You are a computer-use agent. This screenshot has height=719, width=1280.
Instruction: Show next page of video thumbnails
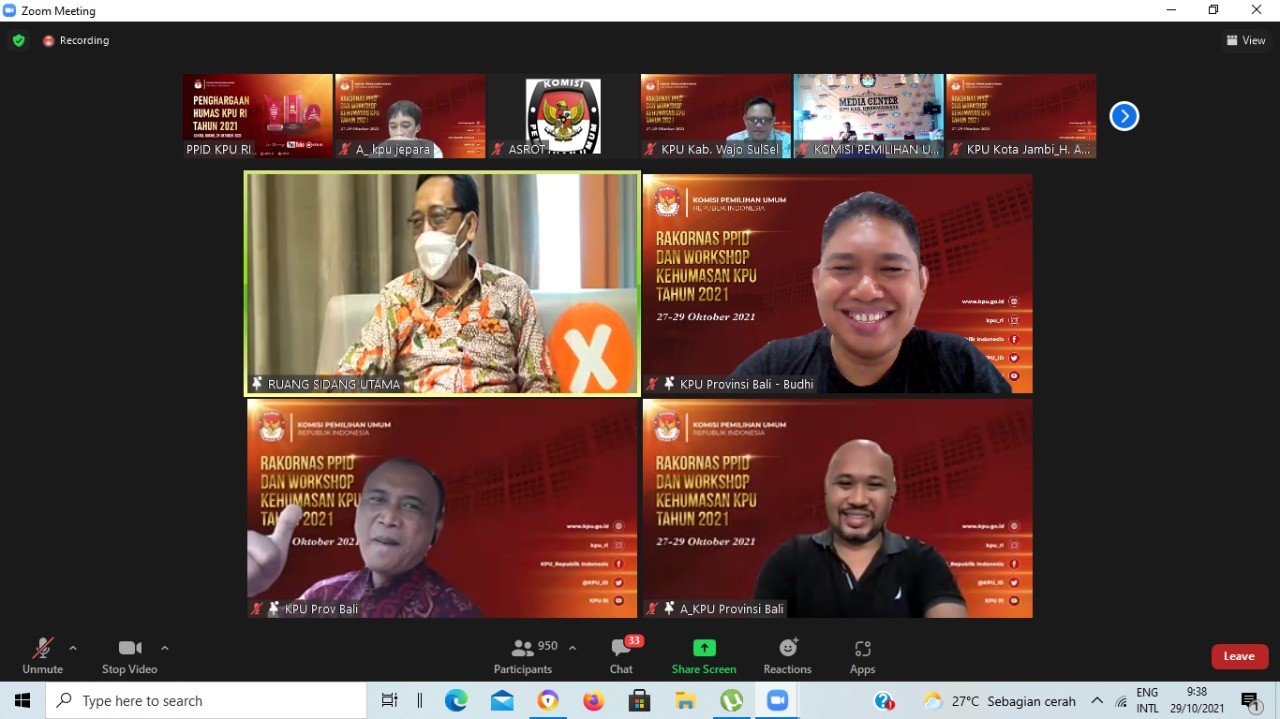tap(1124, 117)
